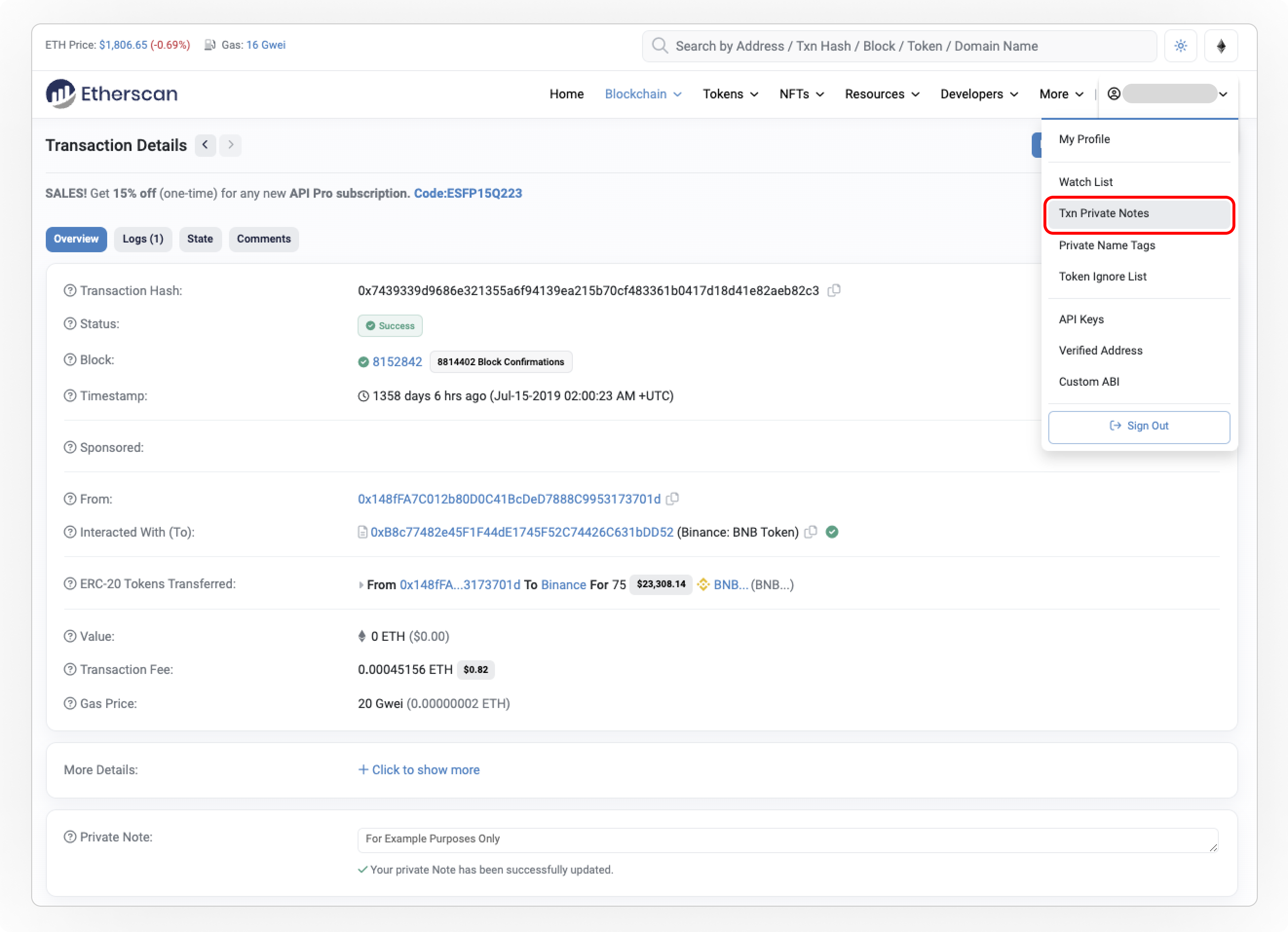Click help icon beside Private Note
Viewport: 1288px width, 932px height.
pos(70,837)
